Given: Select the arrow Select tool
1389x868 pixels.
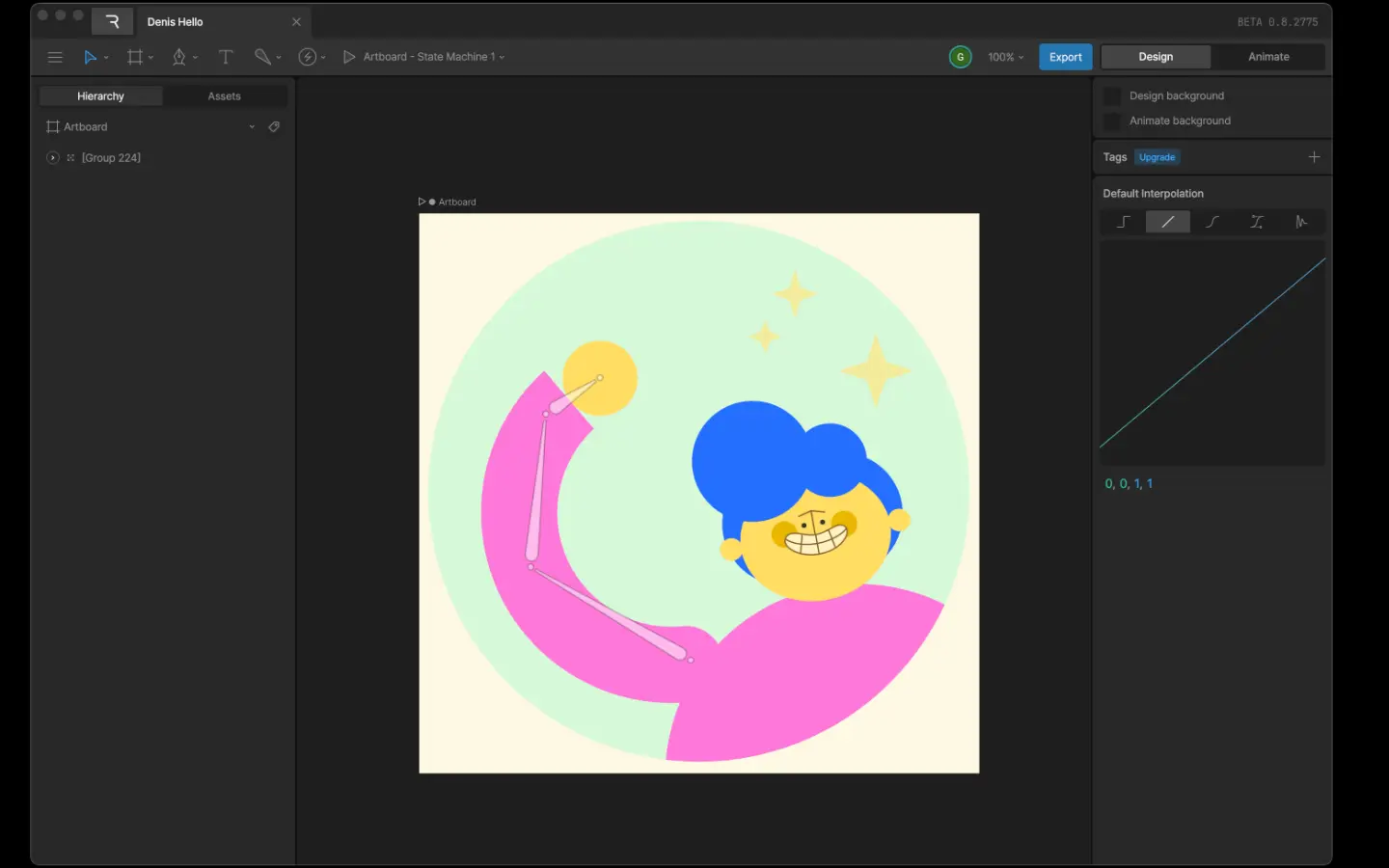Looking at the screenshot, I should (90, 57).
